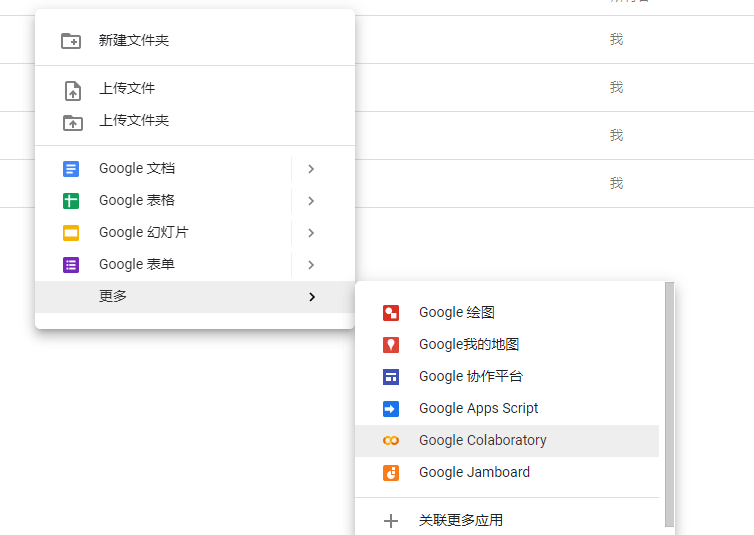Select Google Colaboratory entry
Viewport: 754px width, 535px height.
507,441
